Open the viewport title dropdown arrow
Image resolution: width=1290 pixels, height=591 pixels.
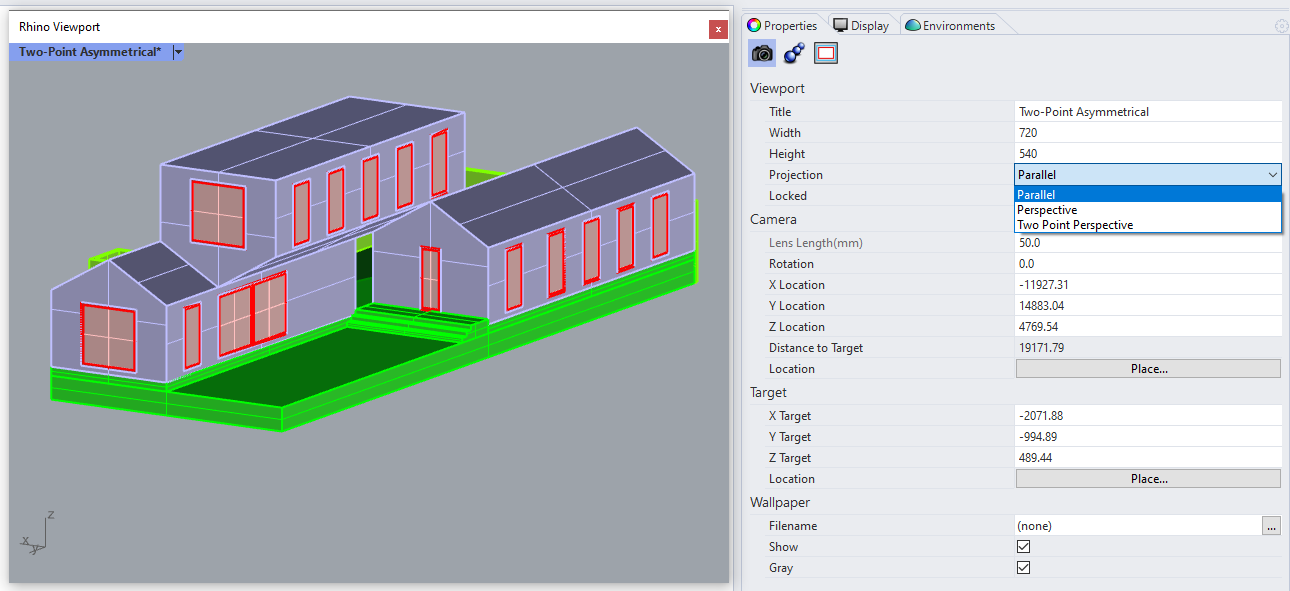178,52
